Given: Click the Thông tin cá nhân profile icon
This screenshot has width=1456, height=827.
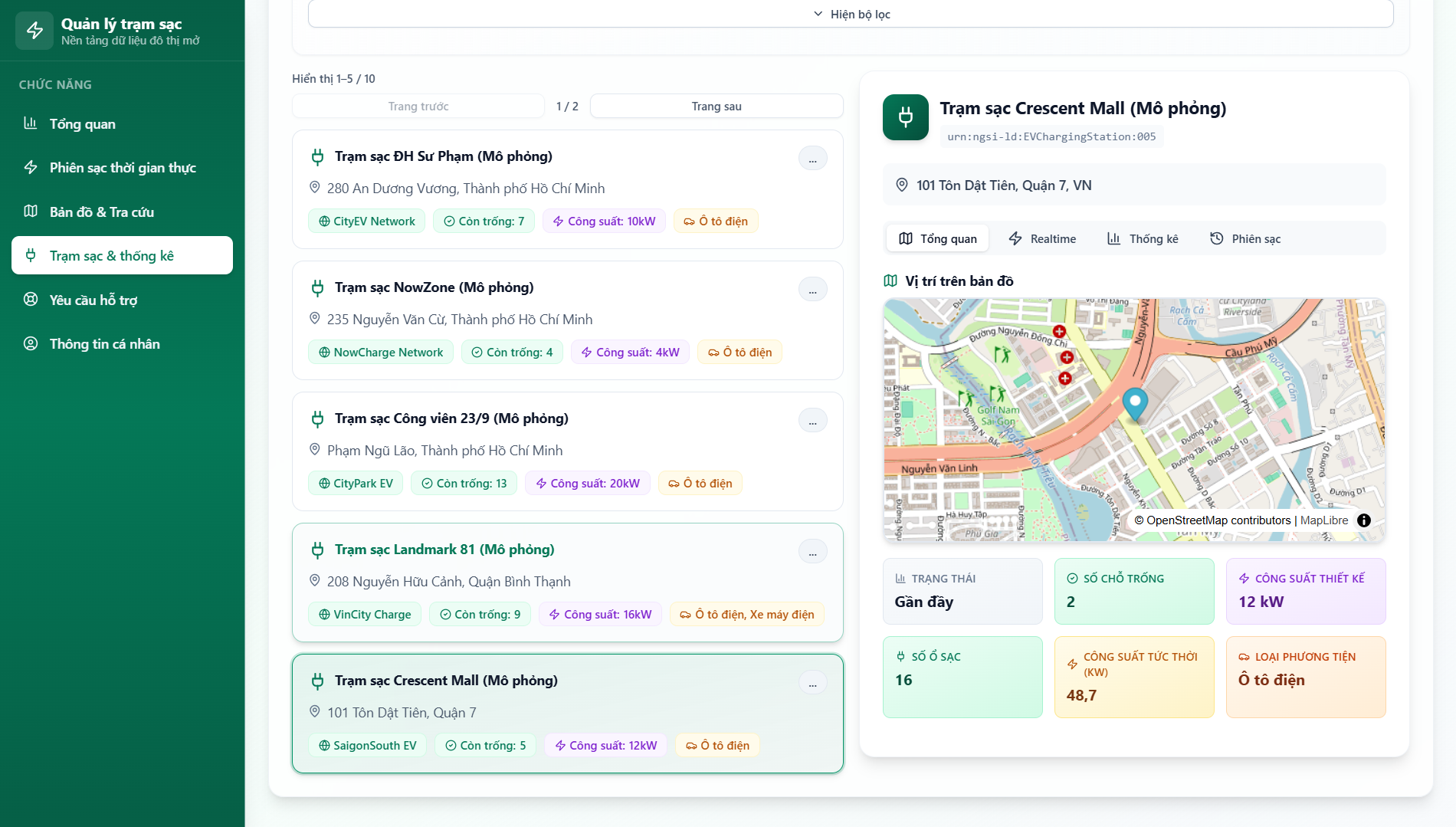Looking at the screenshot, I should (31, 343).
